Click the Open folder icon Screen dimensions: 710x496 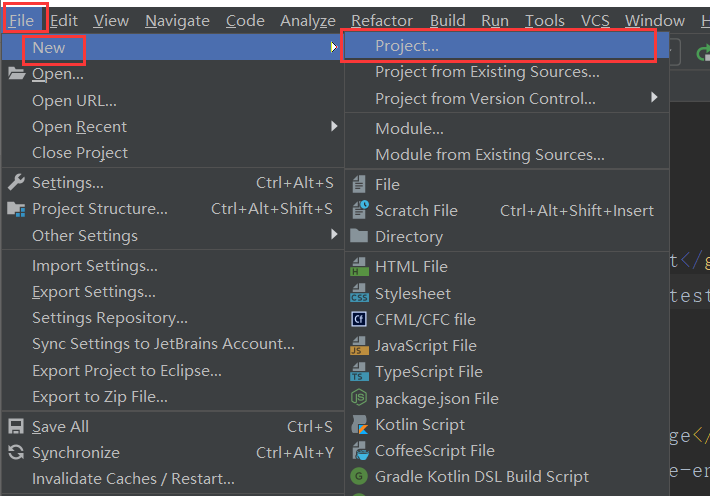[x=16, y=73]
